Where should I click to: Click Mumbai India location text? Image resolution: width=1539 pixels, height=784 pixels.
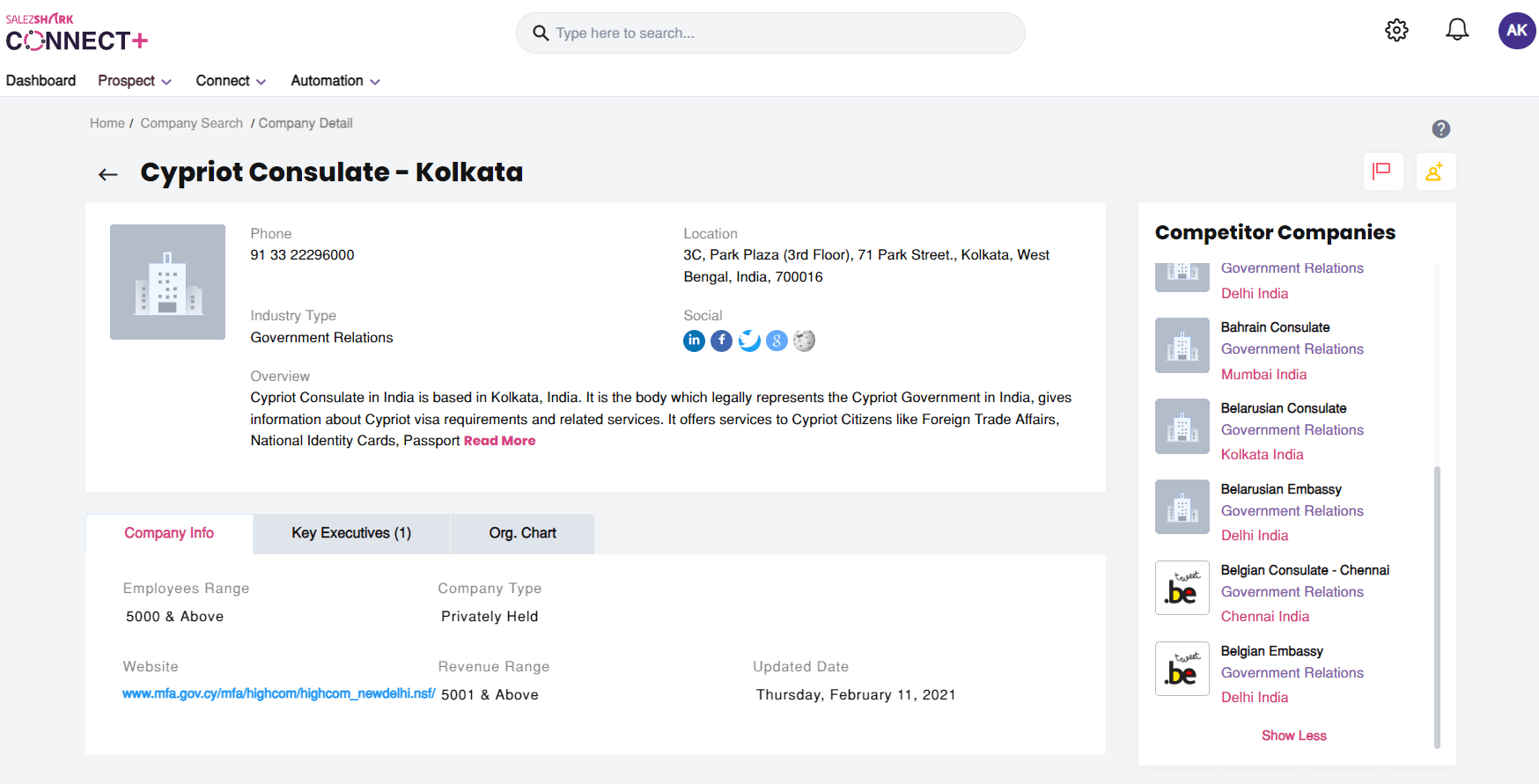[1263, 375]
